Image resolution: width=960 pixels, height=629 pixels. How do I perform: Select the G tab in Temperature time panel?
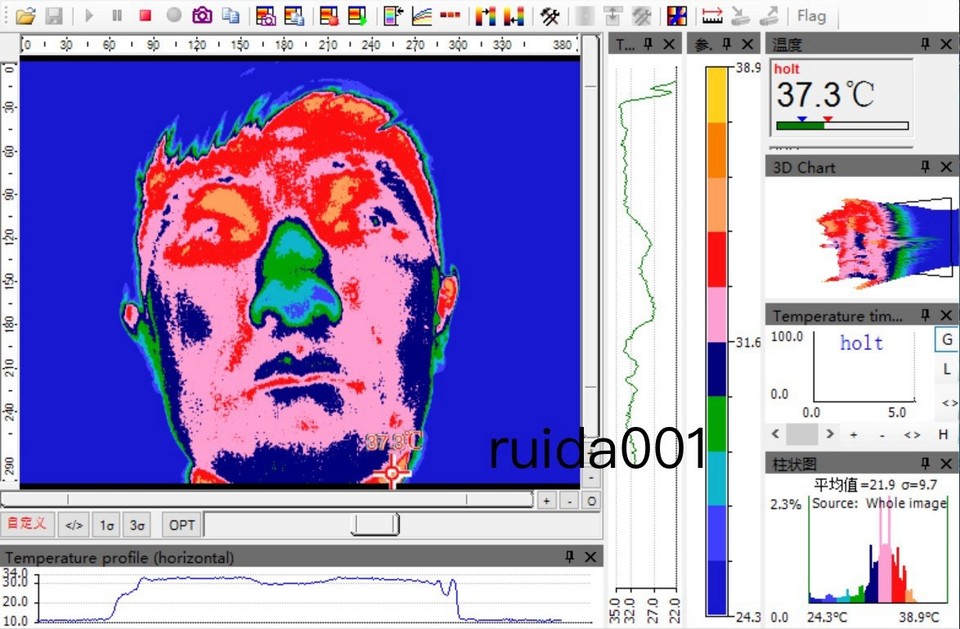(947, 339)
